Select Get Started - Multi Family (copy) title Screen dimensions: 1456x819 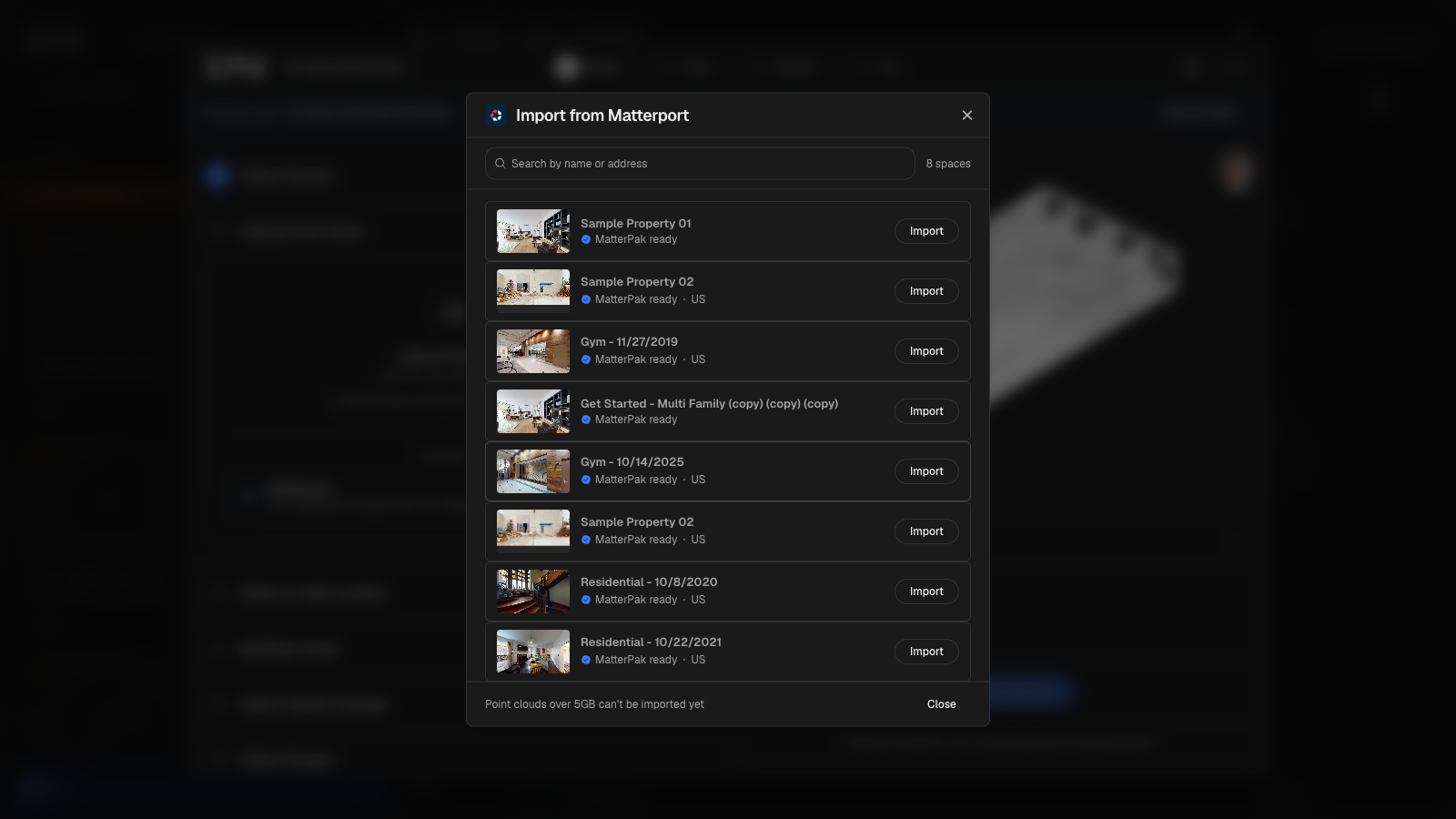(x=709, y=404)
